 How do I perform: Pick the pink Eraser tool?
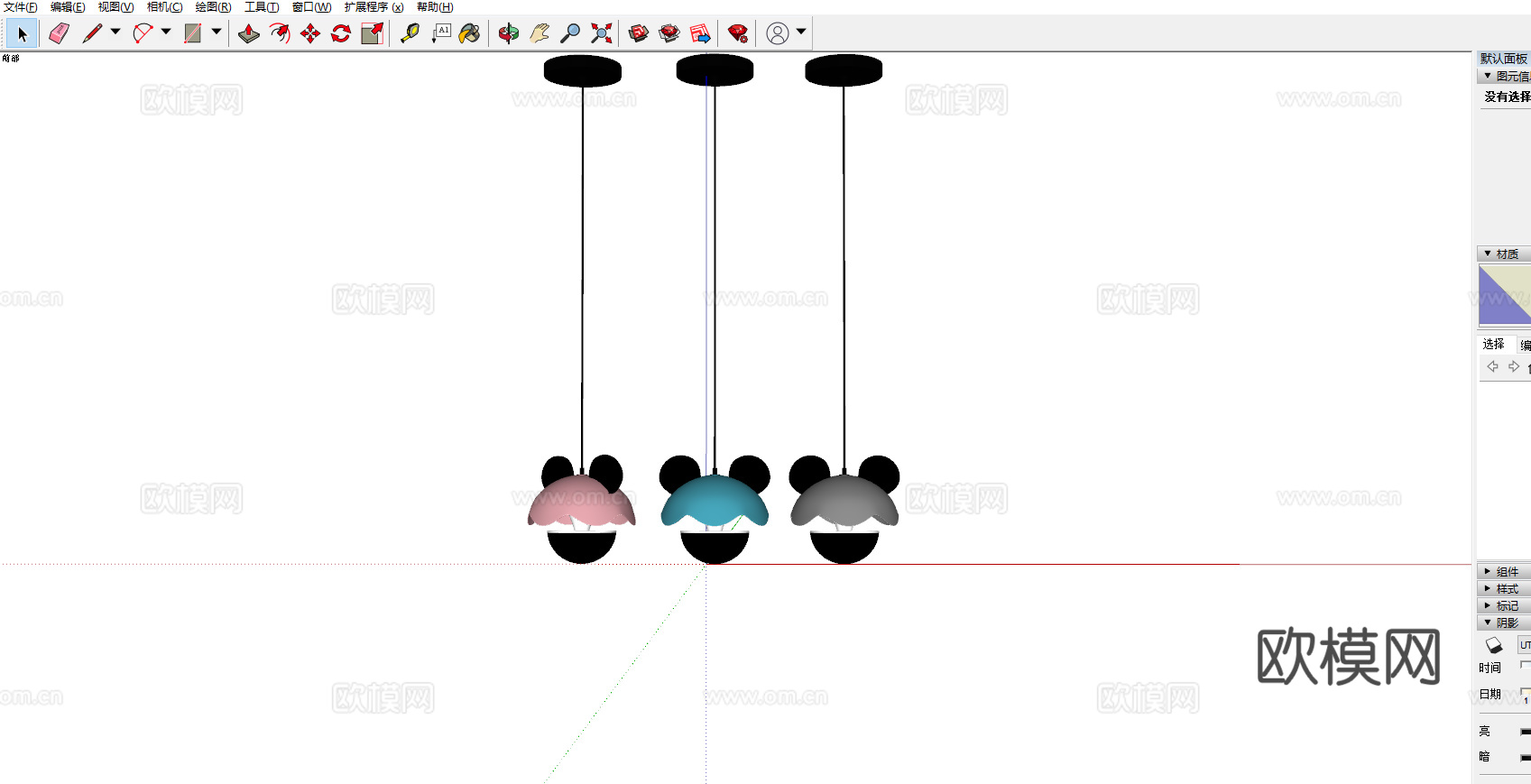60,34
